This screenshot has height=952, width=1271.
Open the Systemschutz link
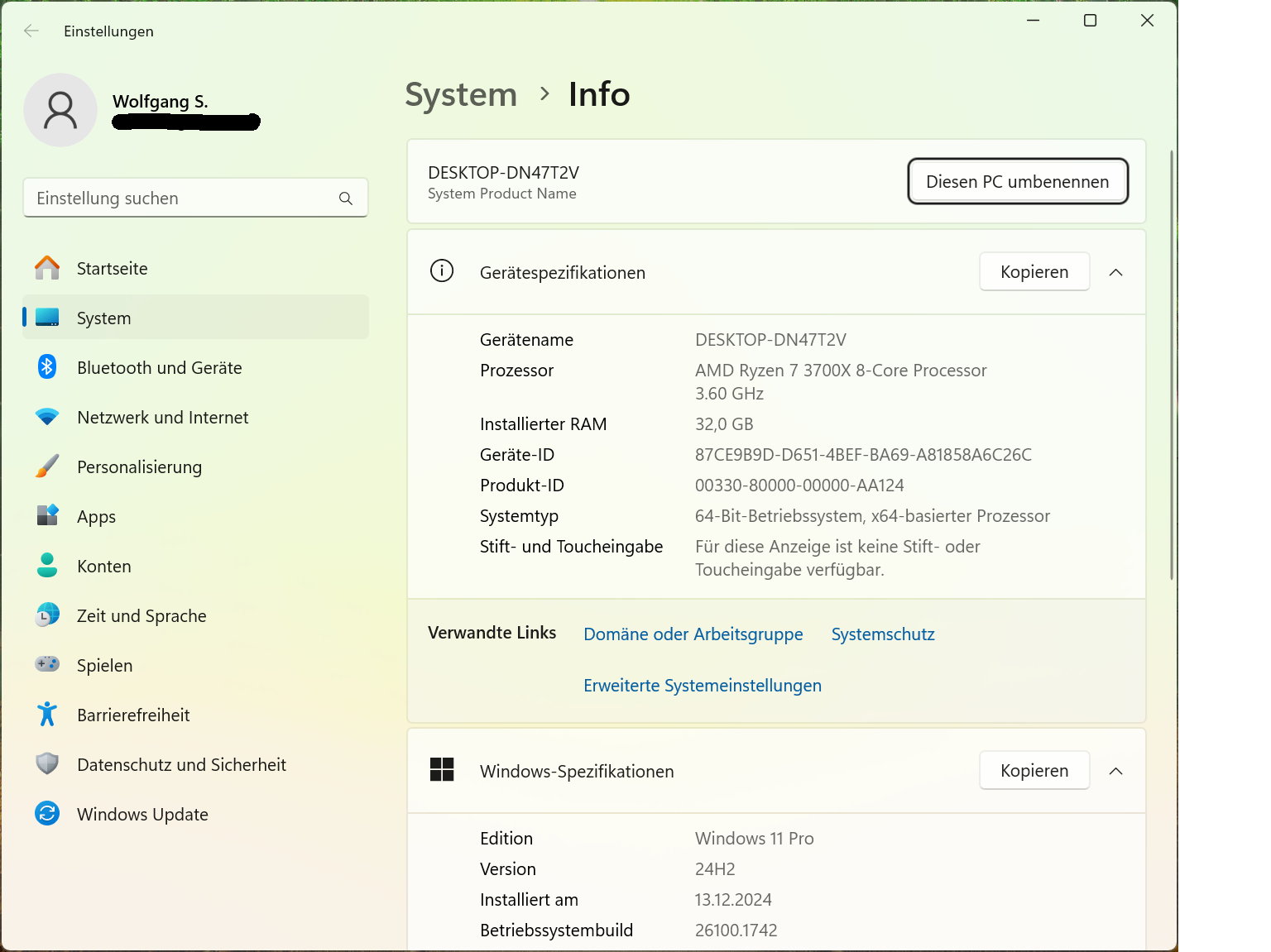882,634
